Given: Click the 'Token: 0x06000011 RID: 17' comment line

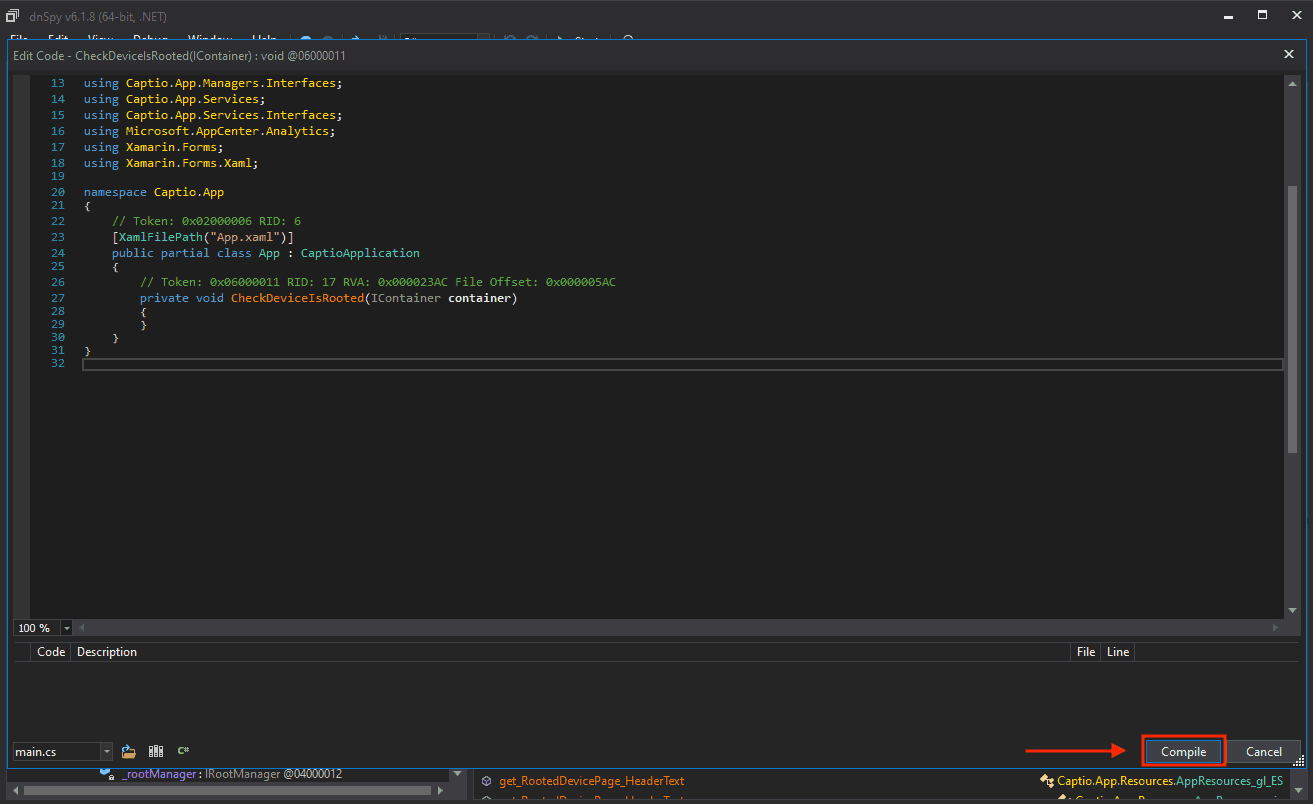Looking at the screenshot, I should (x=378, y=282).
